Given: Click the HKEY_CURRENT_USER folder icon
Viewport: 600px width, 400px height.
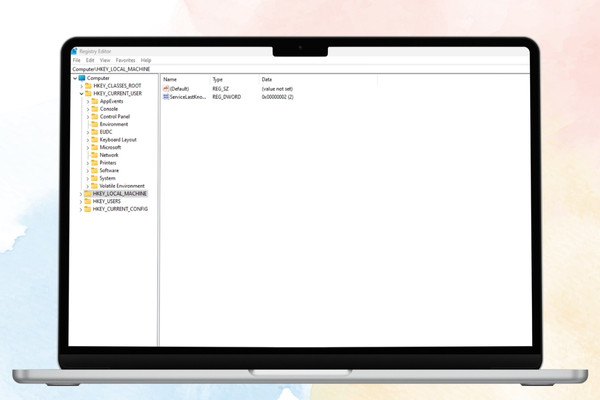Looking at the screenshot, I should (88, 93).
